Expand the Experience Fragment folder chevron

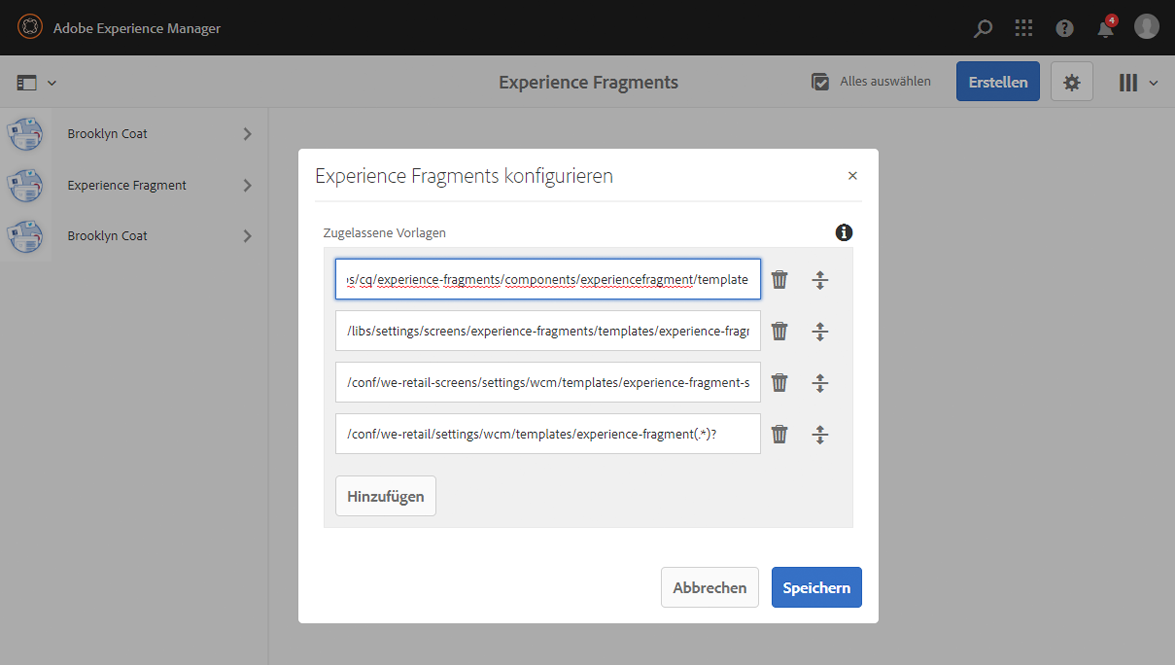coord(247,185)
